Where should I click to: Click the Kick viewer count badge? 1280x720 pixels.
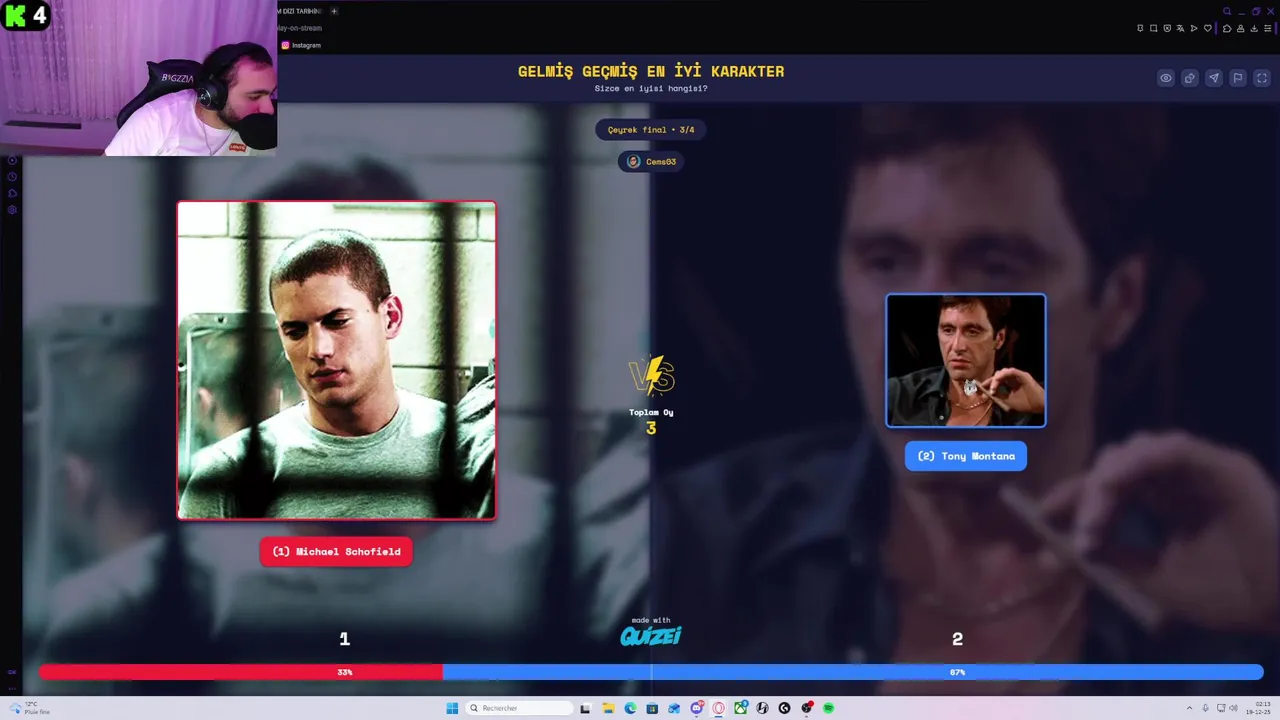(x=25, y=15)
